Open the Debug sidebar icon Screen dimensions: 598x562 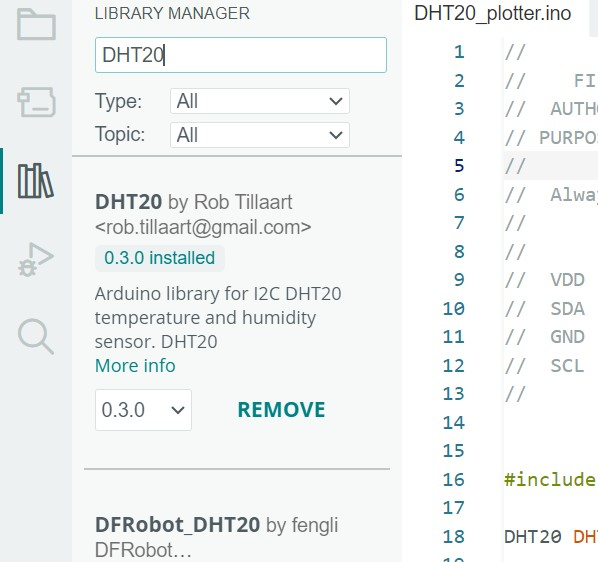pos(36,259)
